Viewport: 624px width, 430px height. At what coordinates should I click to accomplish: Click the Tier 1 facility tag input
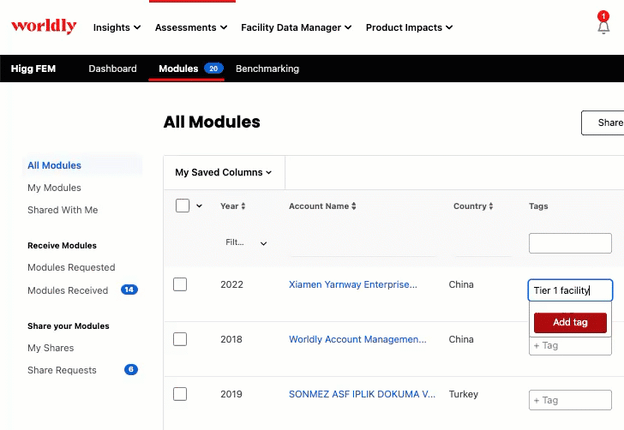click(x=570, y=290)
